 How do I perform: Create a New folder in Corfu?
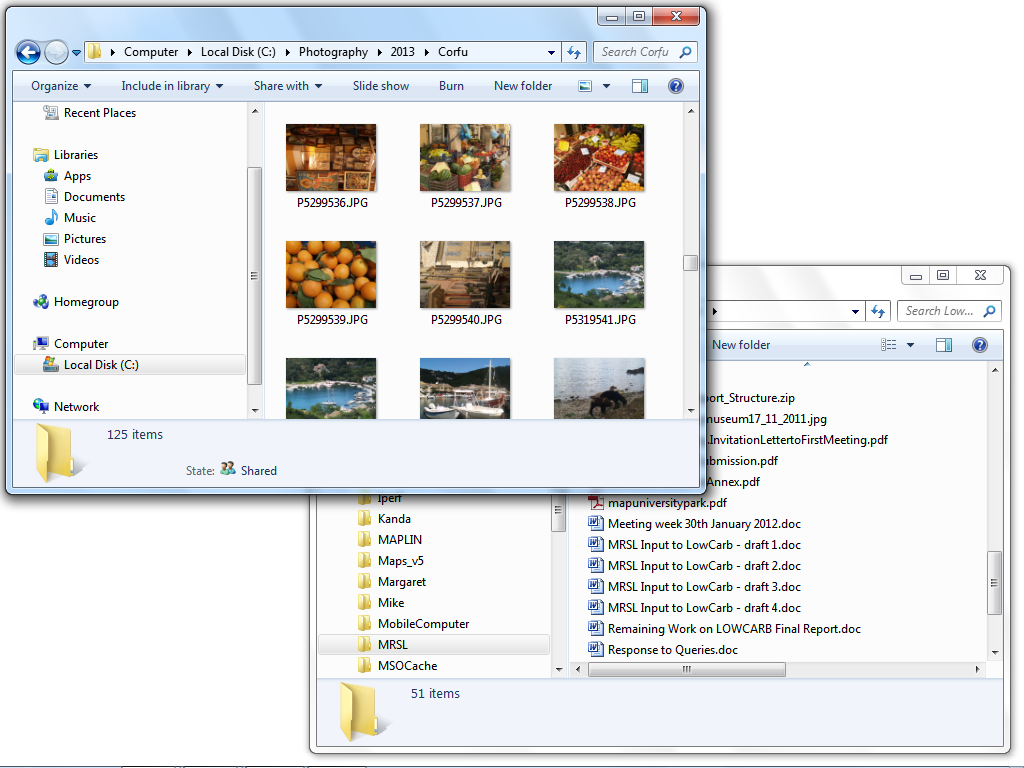[x=523, y=86]
